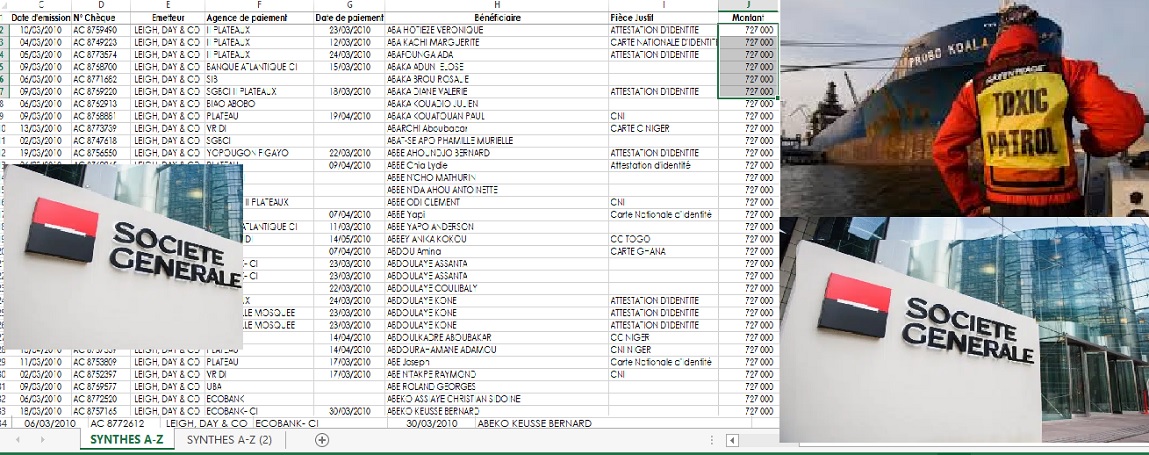Select column C header
Image resolution: width=1149 pixels, height=455 pixels.
40,5
